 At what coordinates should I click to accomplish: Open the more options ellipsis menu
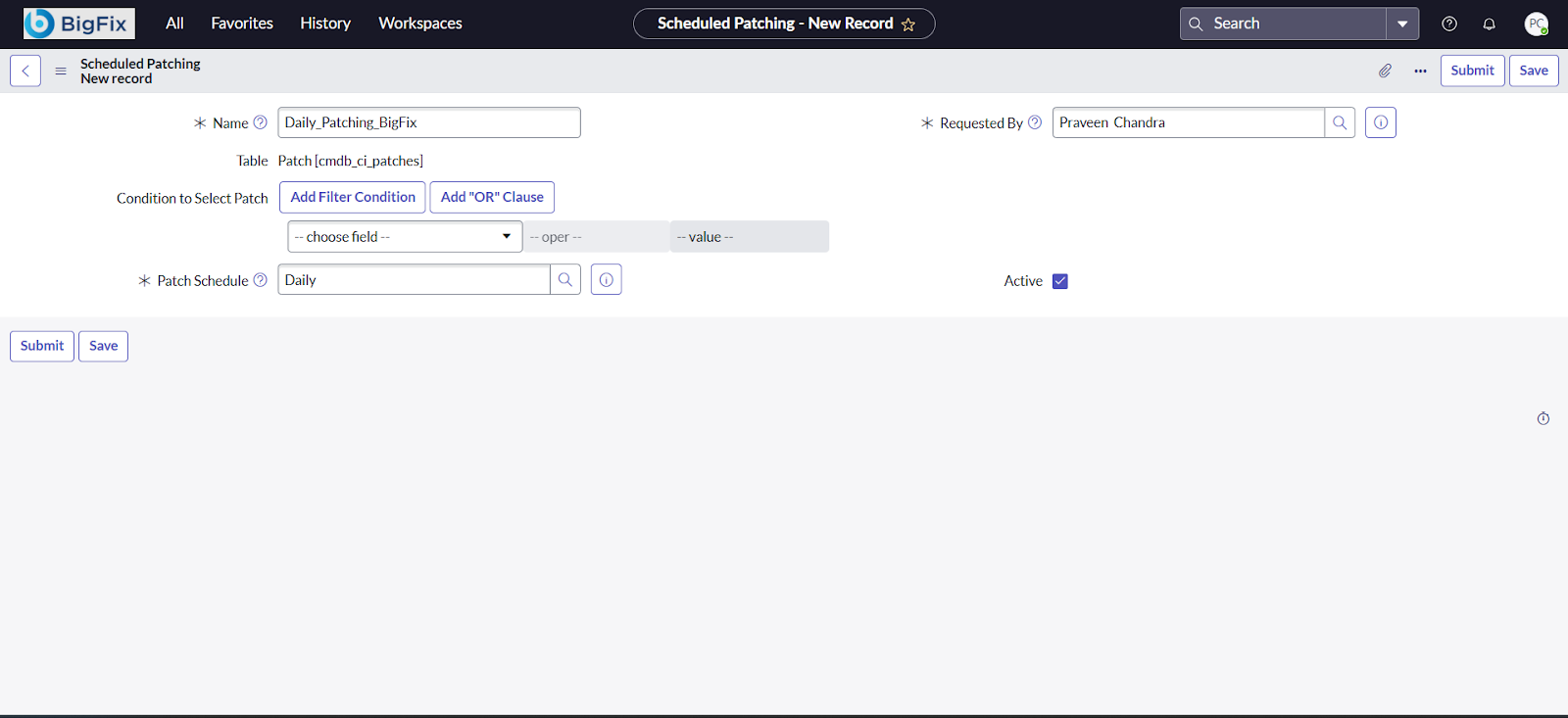(x=1420, y=71)
